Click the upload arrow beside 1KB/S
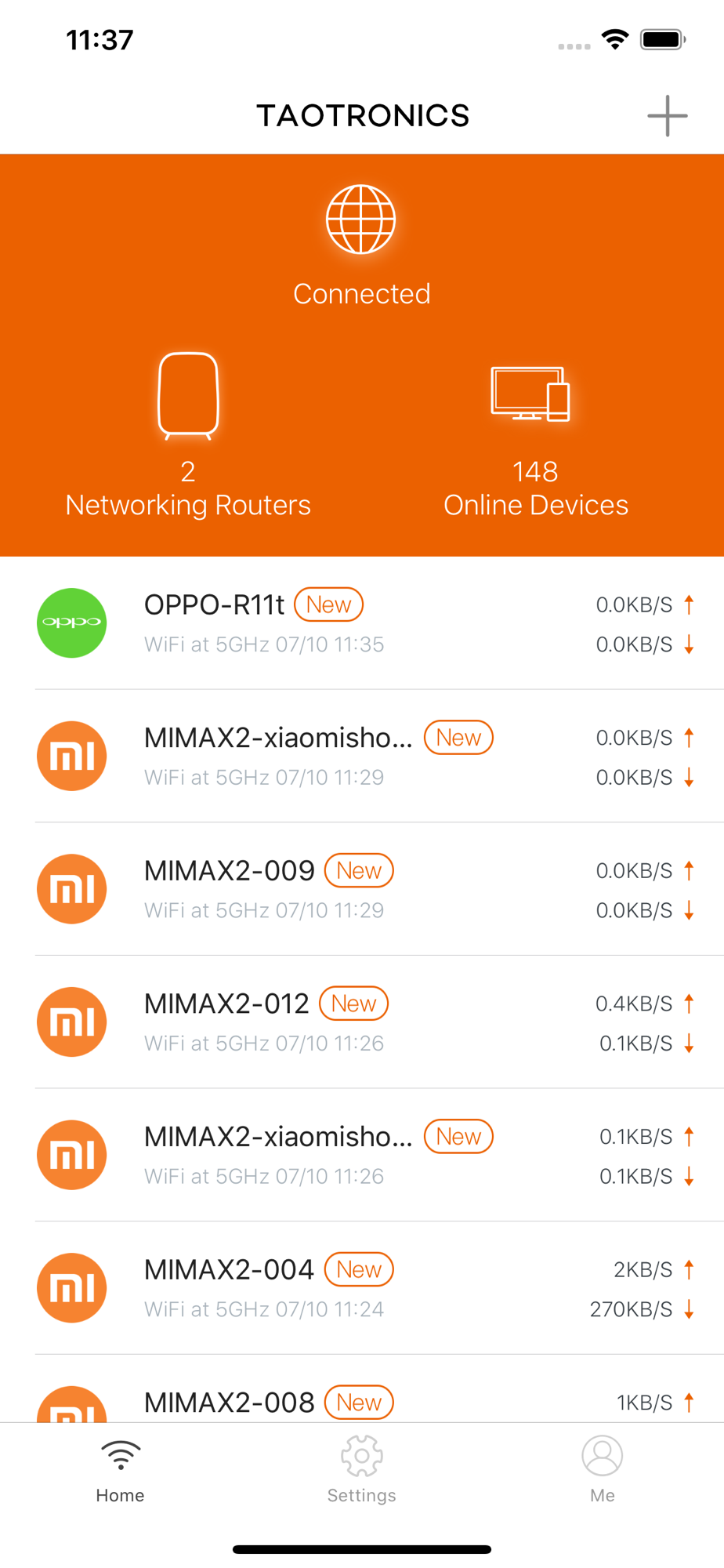Image resolution: width=724 pixels, height=1568 pixels. 689,1403
